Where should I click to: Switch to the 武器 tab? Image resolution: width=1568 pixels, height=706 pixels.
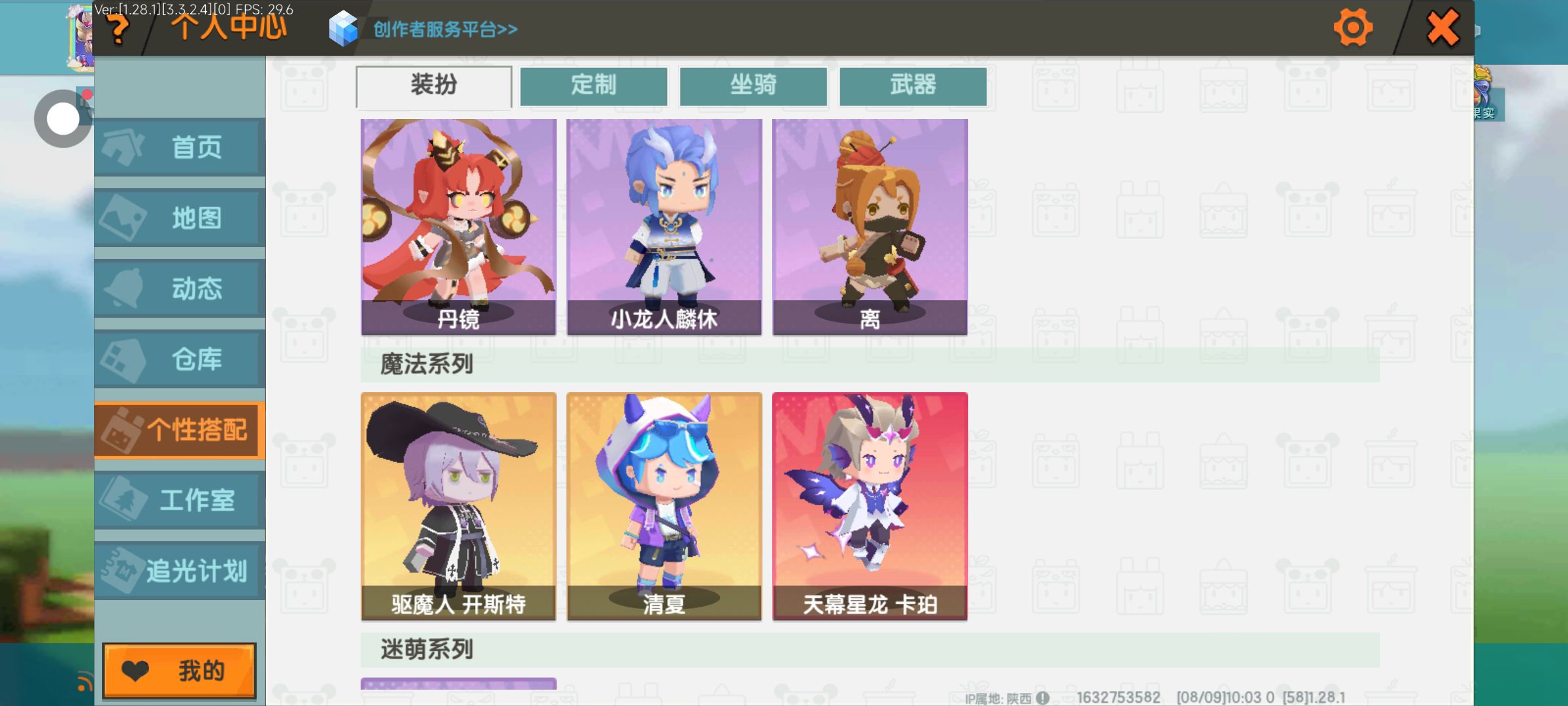(913, 86)
